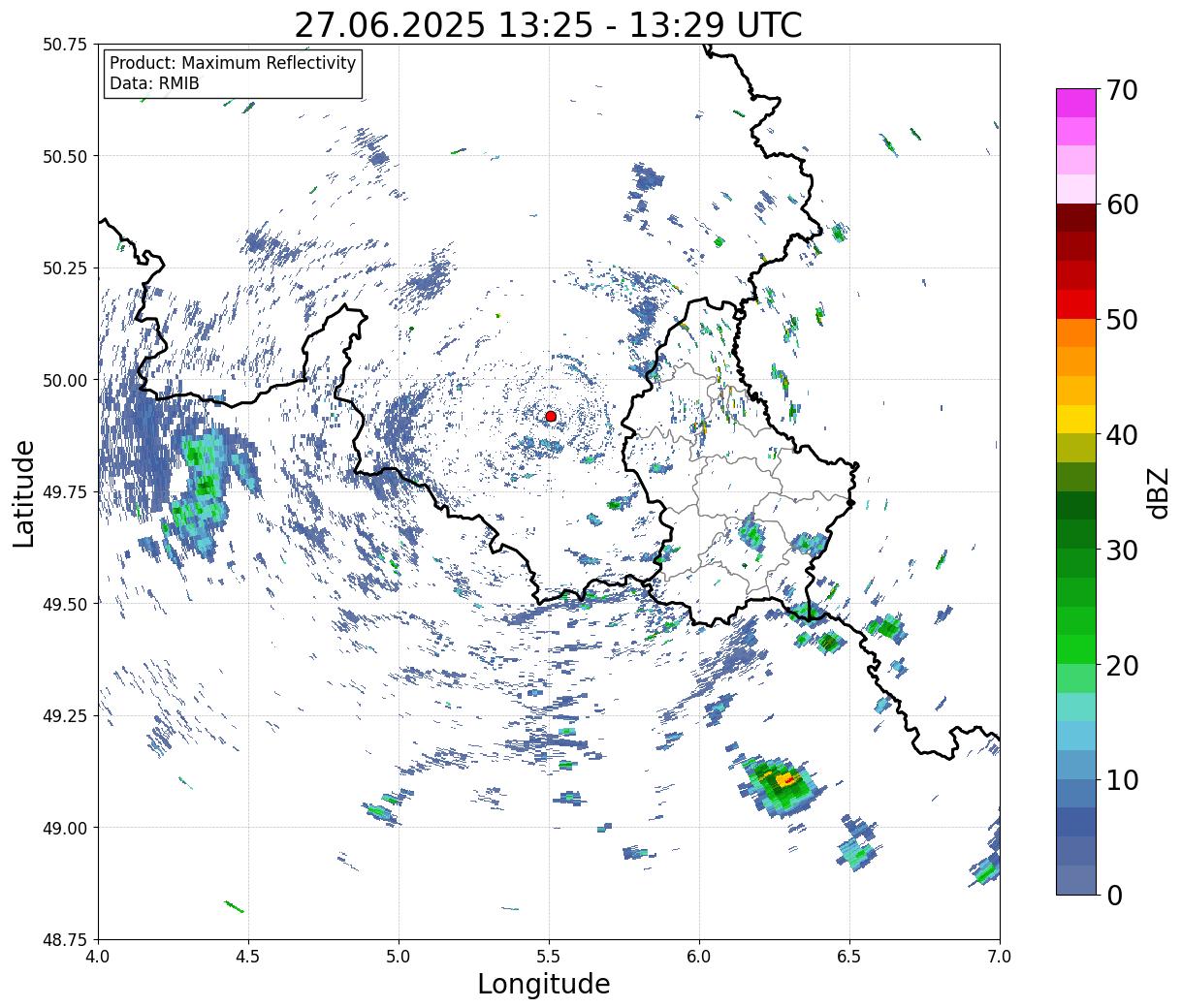Click the colorbar tick label 40

point(1121,435)
